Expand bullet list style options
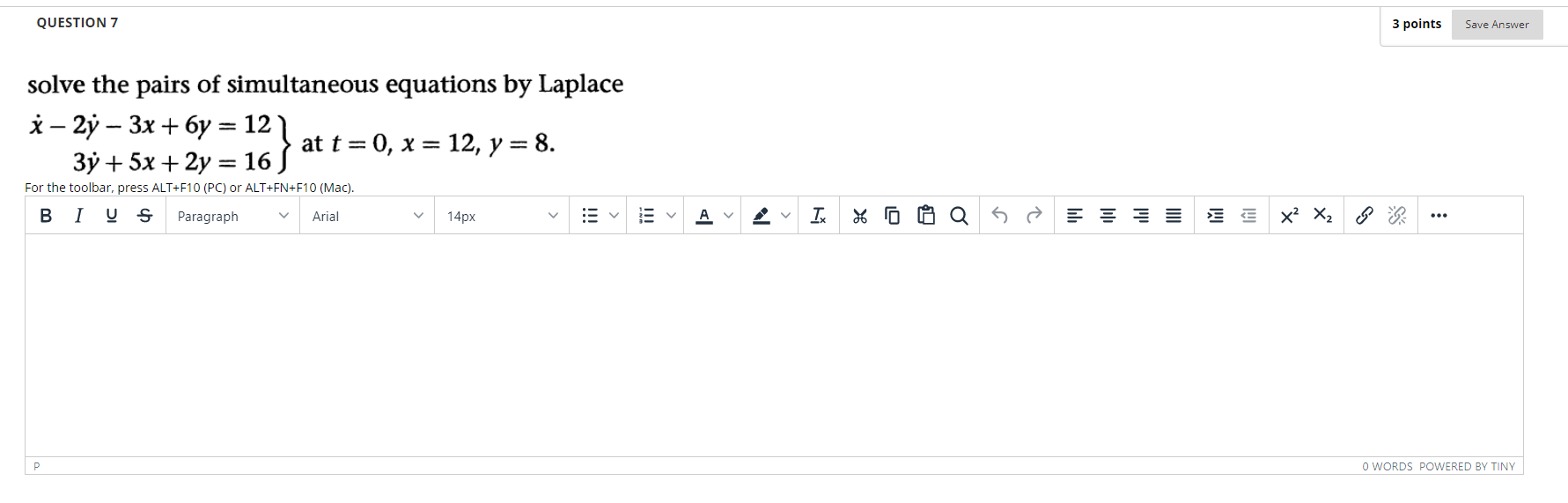The width and height of the screenshot is (1568, 503). tap(614, 216)
